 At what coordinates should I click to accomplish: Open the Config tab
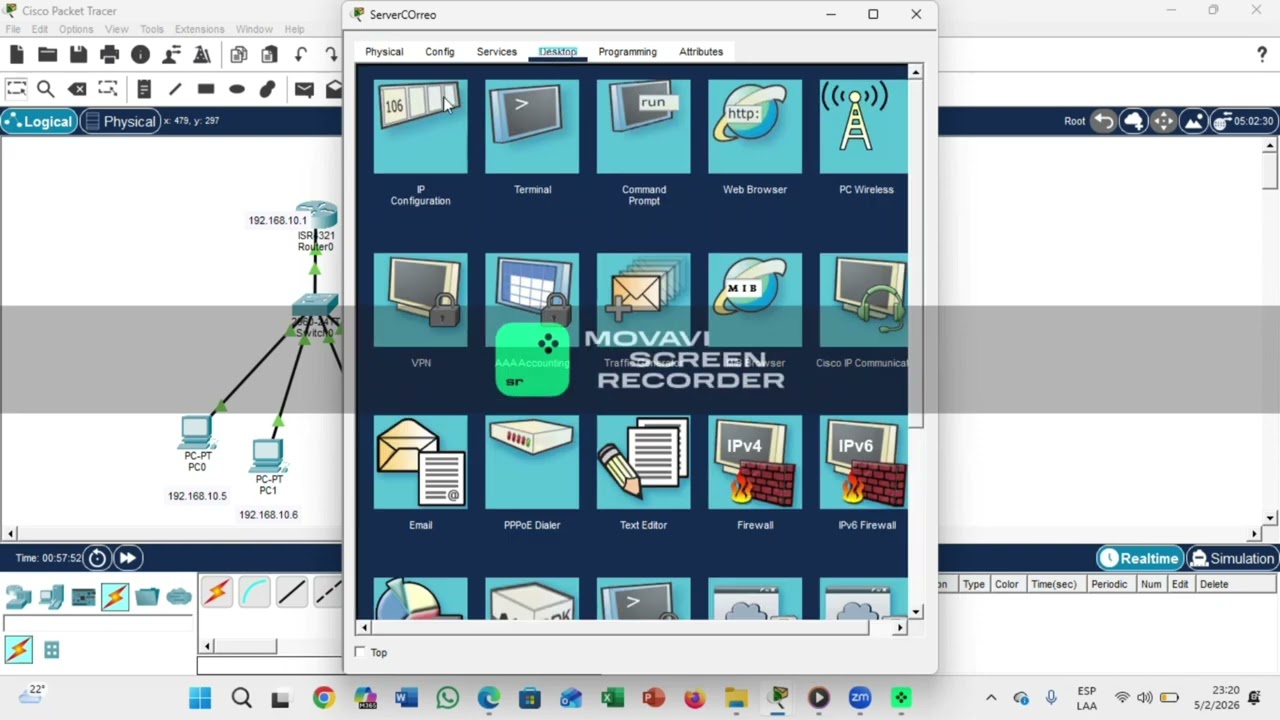[x=439, y=52]
